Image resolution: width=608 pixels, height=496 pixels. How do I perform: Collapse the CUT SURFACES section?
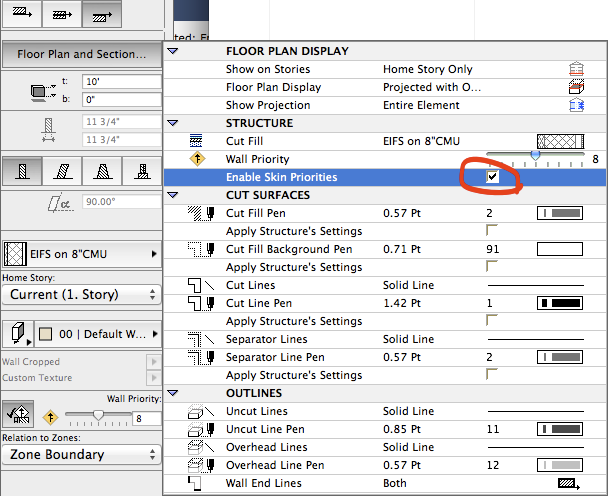[x=173, y=195]
